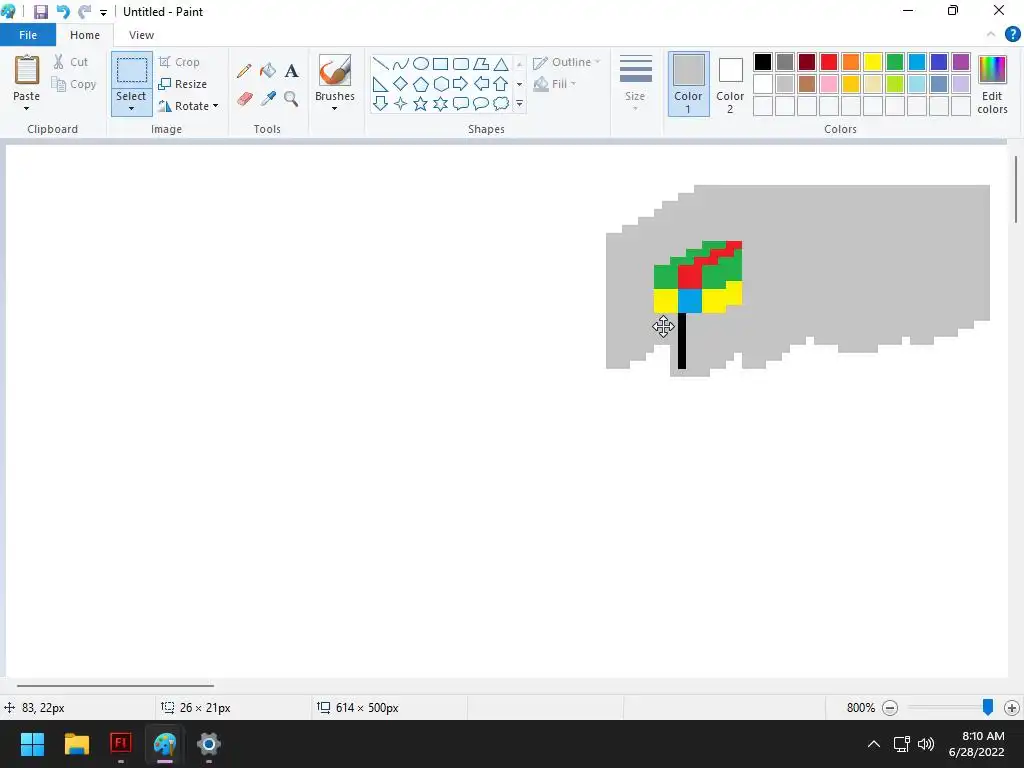Choose the Five-point star shape
The image size is (1024, 768).
421,103
